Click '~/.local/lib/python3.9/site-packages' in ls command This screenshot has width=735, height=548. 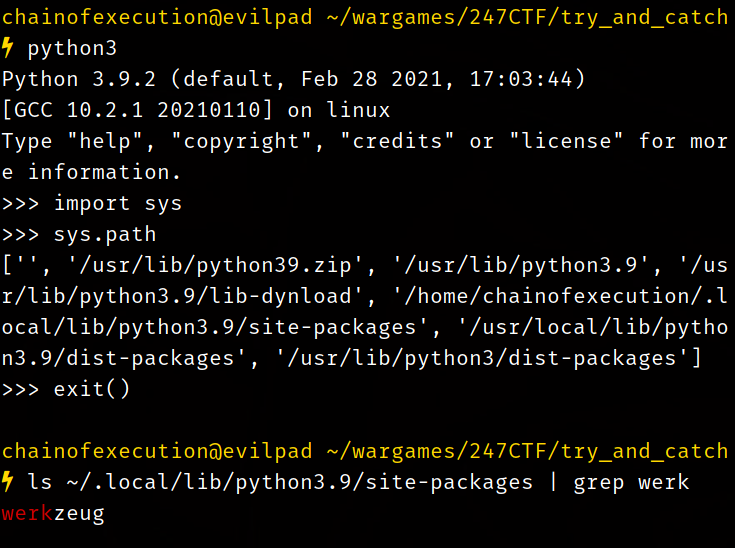300,482
